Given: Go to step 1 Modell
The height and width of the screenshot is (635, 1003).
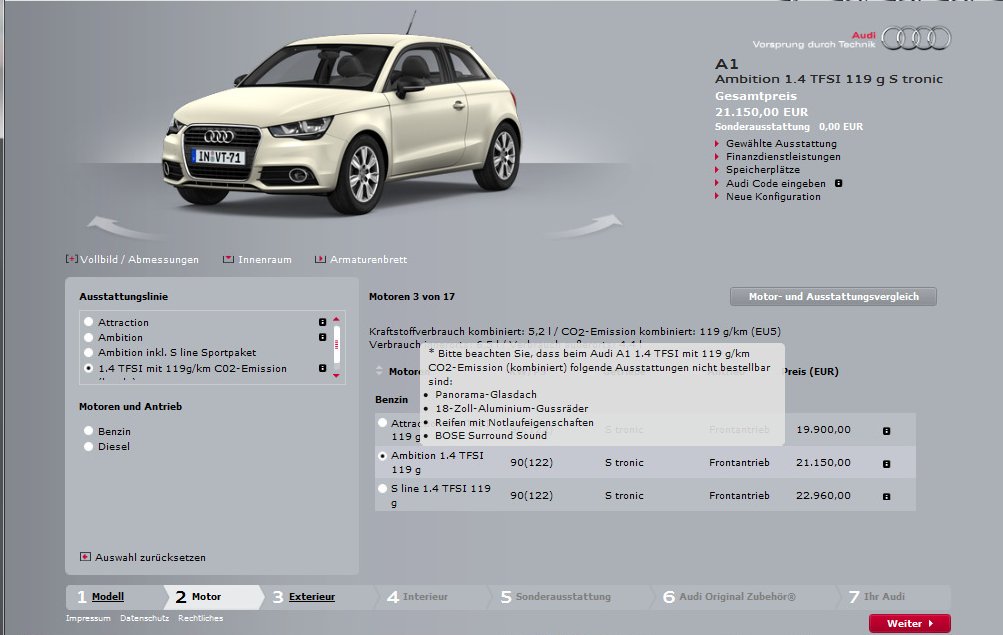Looking at the screenshot, I should [107, 597].
